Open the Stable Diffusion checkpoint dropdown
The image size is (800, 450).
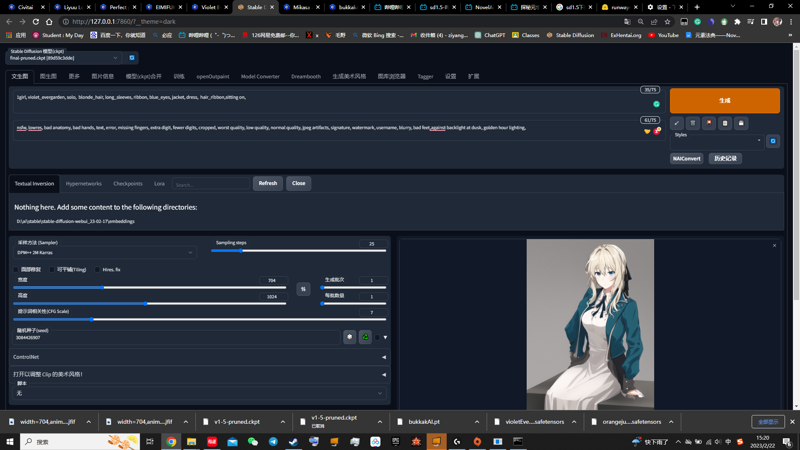click(64, 58)
